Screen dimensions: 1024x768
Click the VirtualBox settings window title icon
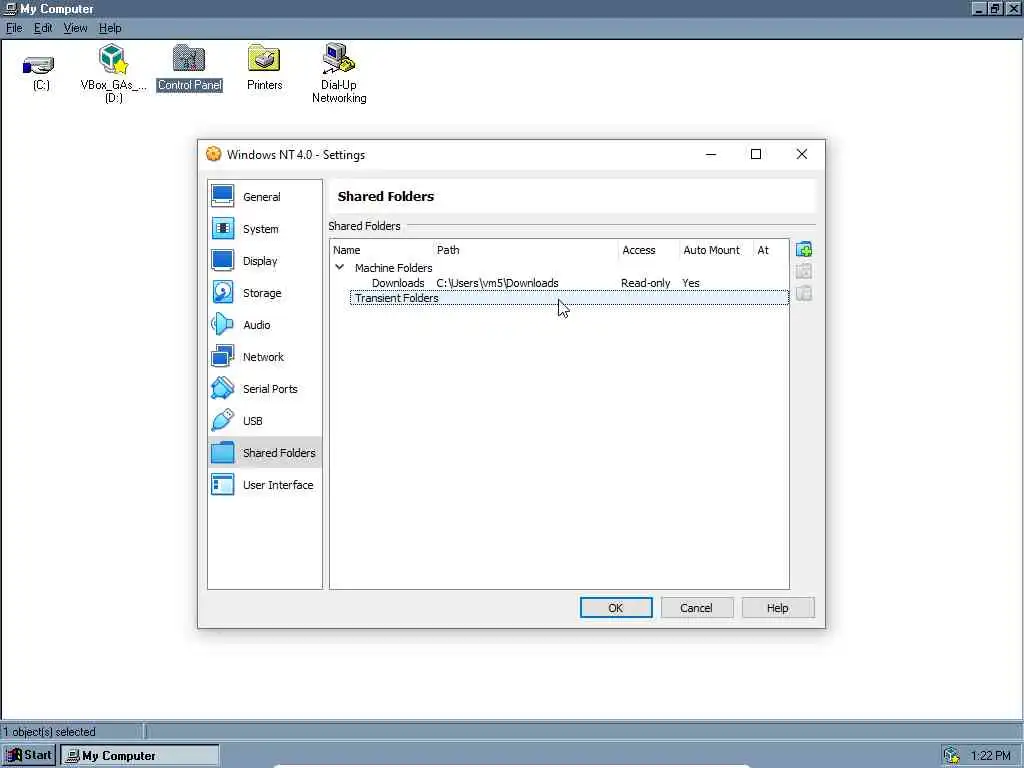(x=214, y=154)
